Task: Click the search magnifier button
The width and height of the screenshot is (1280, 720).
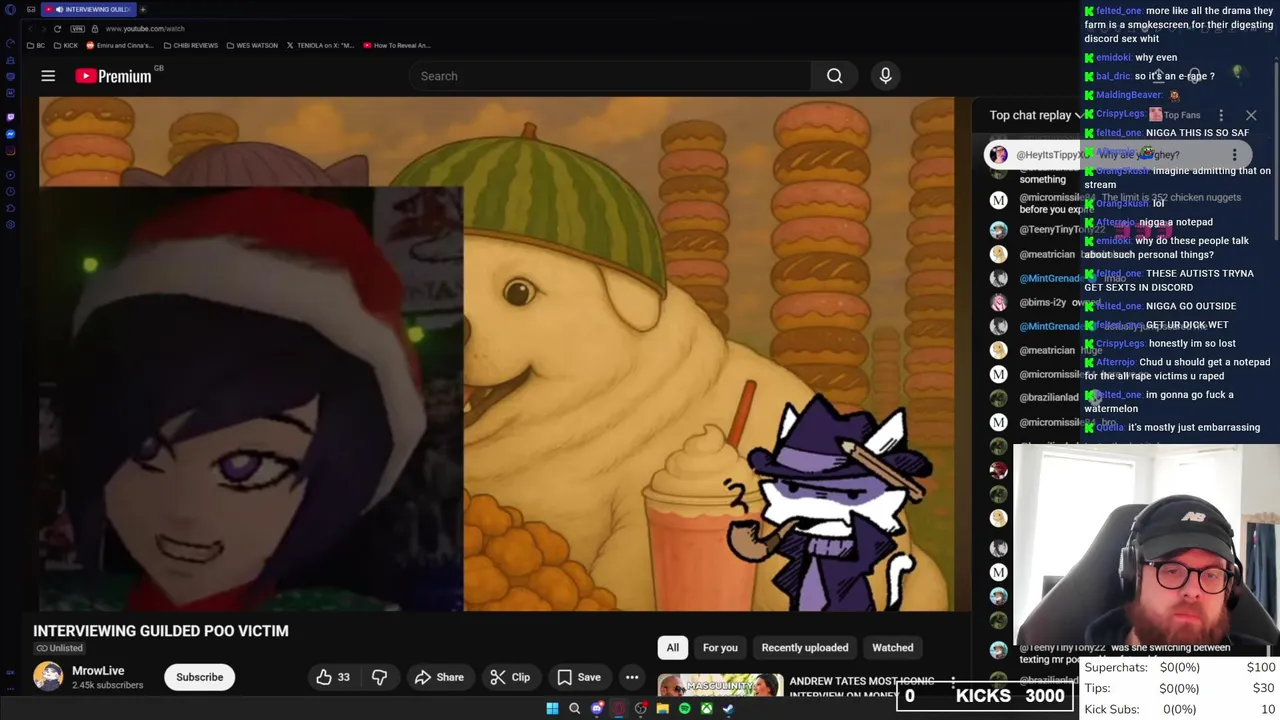Action: (x=834, y=76)
